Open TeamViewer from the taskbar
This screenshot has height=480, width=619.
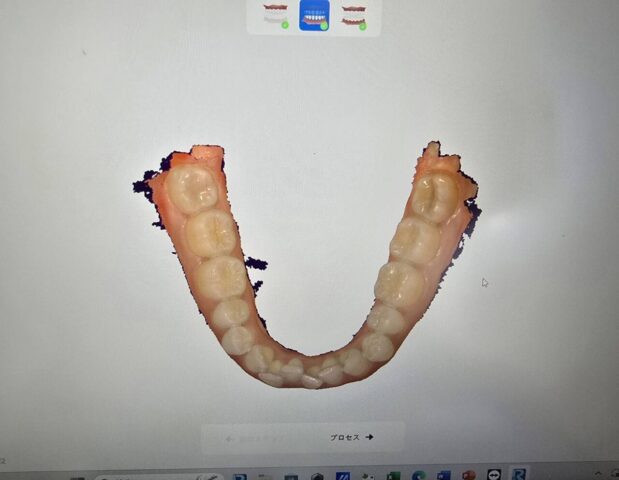494,476
